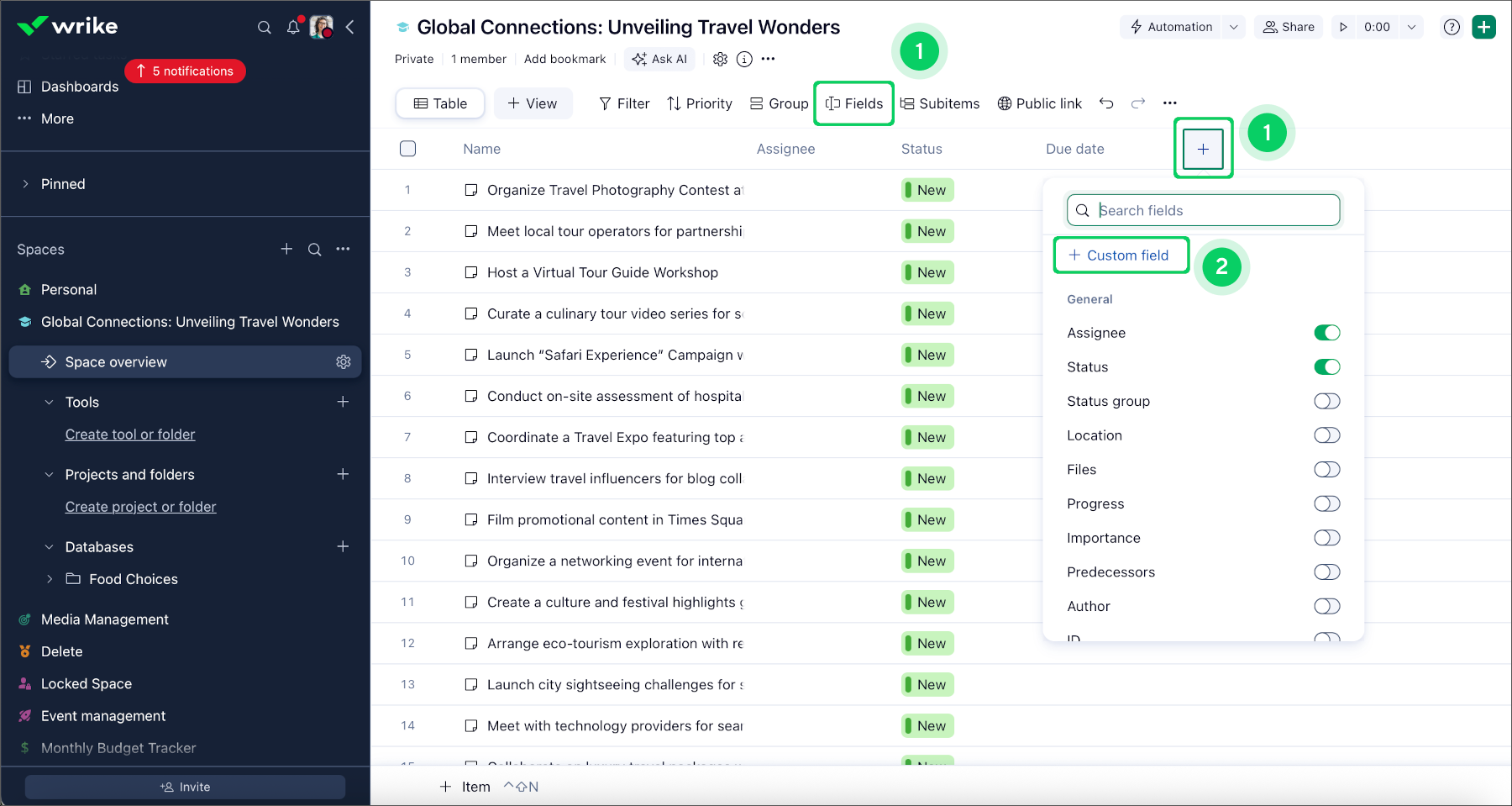
Task: Disable the Assignee field toggle
Action: click(1326, 333)
